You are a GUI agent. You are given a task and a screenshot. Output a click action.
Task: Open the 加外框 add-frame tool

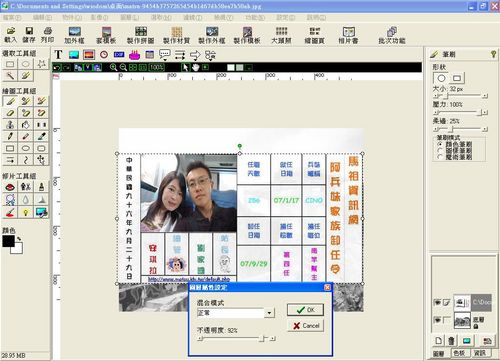[74, 35]
